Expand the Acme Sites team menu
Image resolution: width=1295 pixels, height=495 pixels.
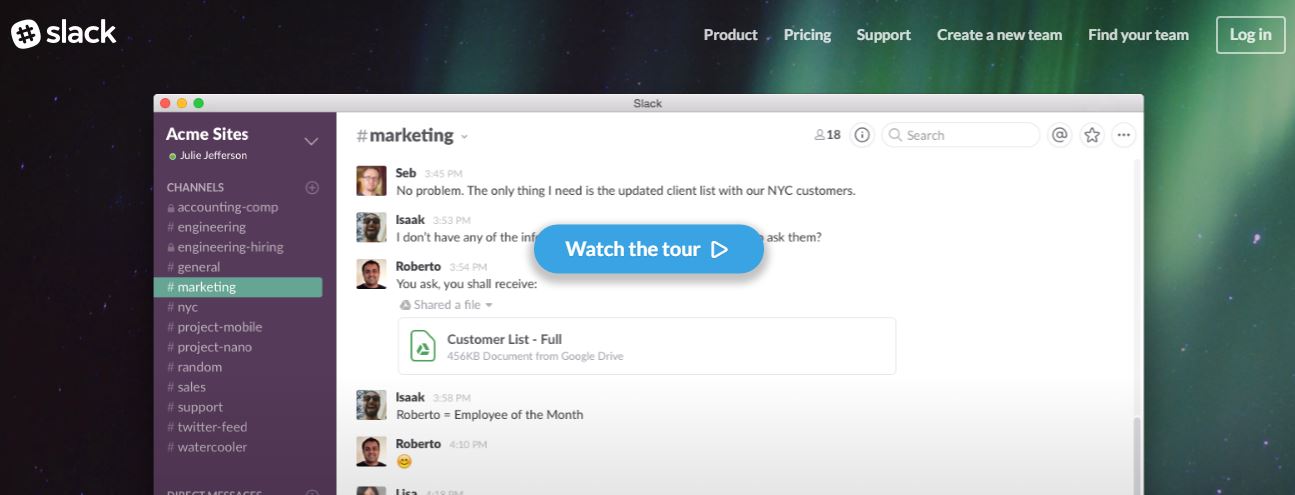pyautogui.click(x=311, y=141)
